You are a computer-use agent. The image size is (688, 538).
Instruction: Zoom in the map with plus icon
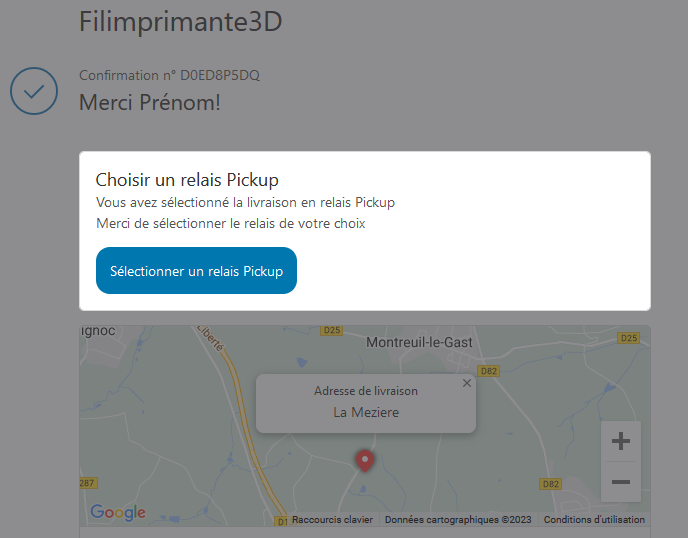621,441
